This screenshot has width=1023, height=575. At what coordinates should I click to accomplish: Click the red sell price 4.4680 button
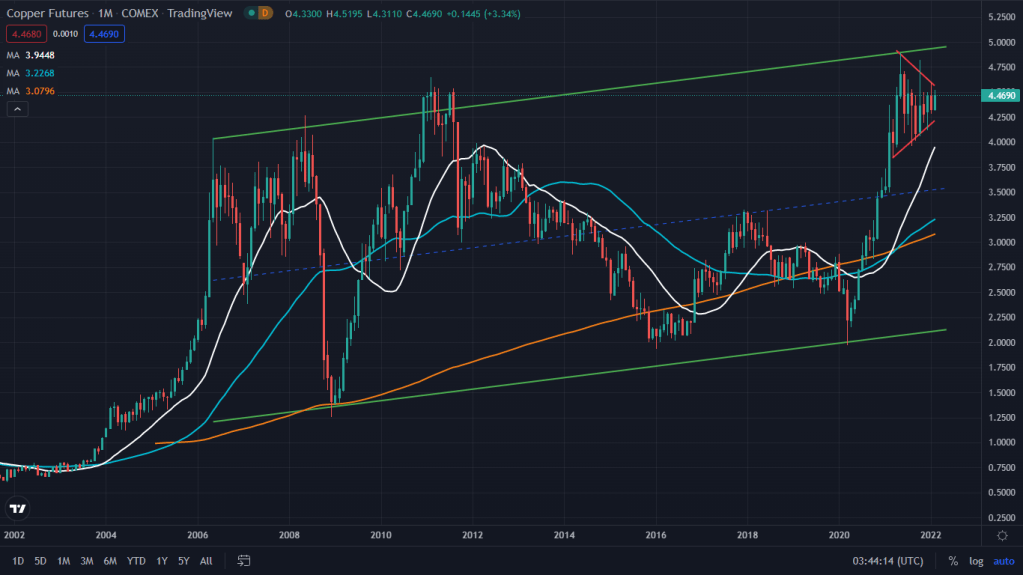pyautogui.click(x=24, y=33)
